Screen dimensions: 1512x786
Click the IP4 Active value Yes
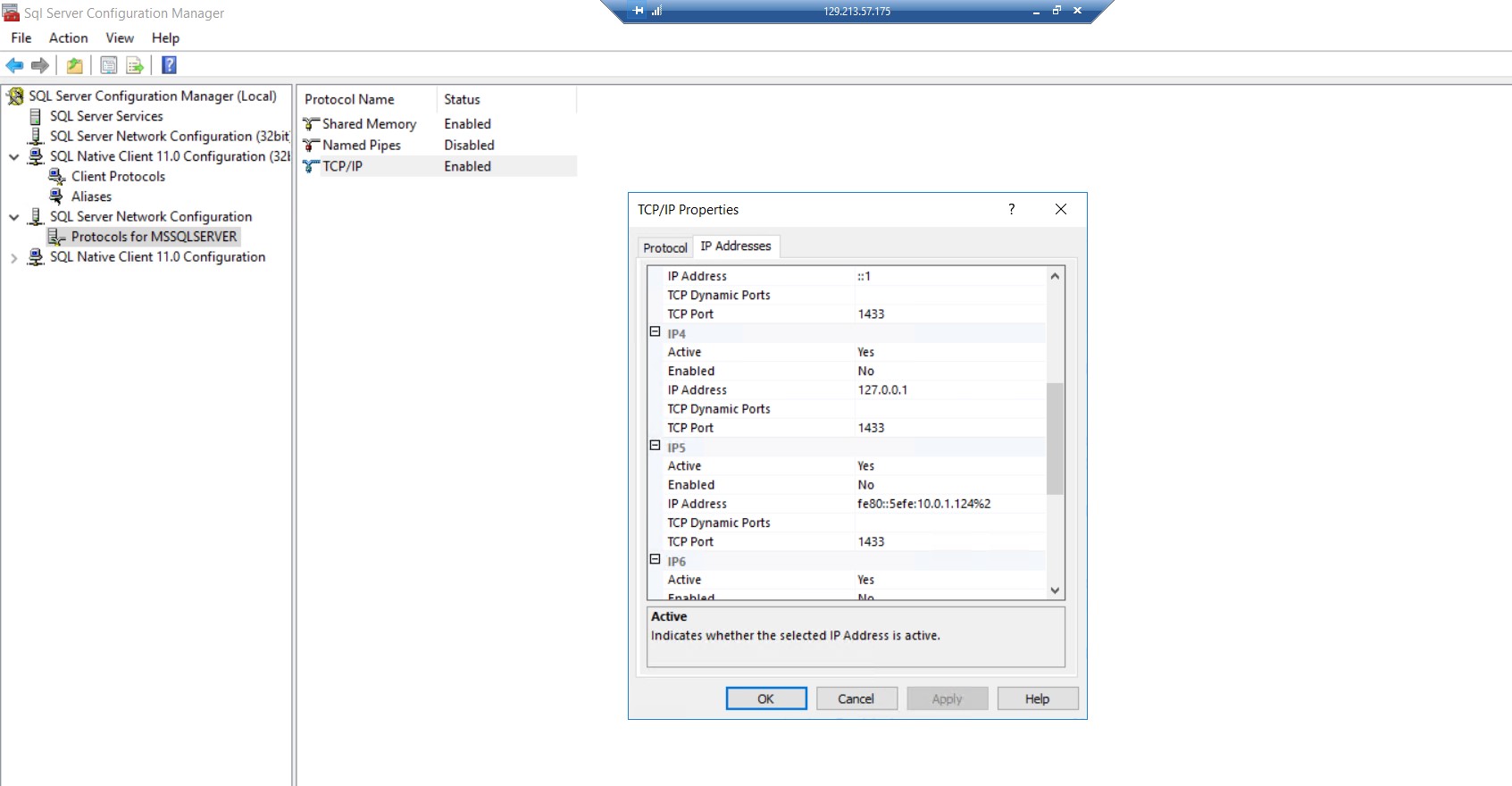click(951, 352)
